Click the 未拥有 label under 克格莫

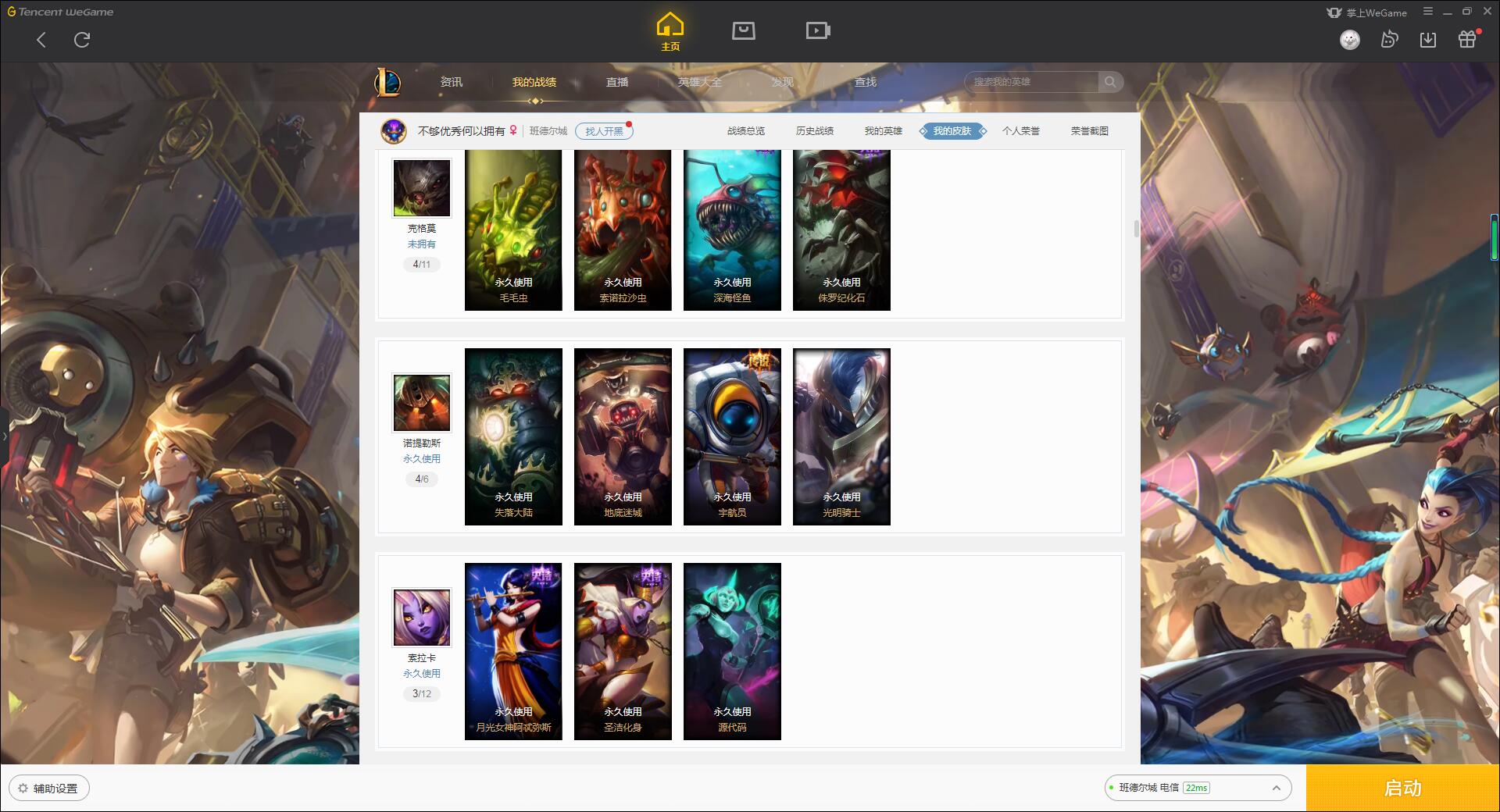click(422, 244)
